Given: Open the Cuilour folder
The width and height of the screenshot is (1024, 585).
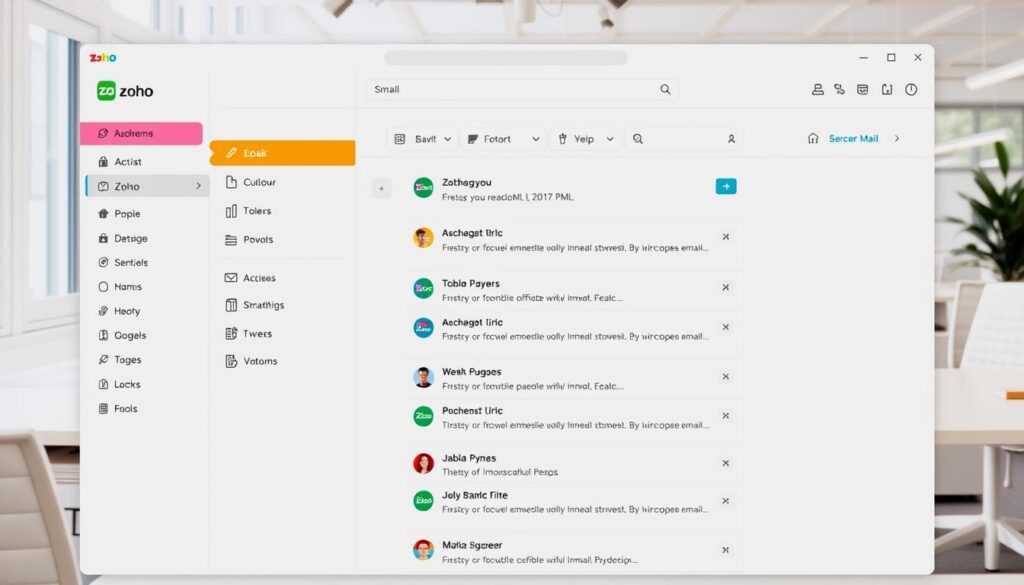Looking at the screenshot, I should [259, 182].
